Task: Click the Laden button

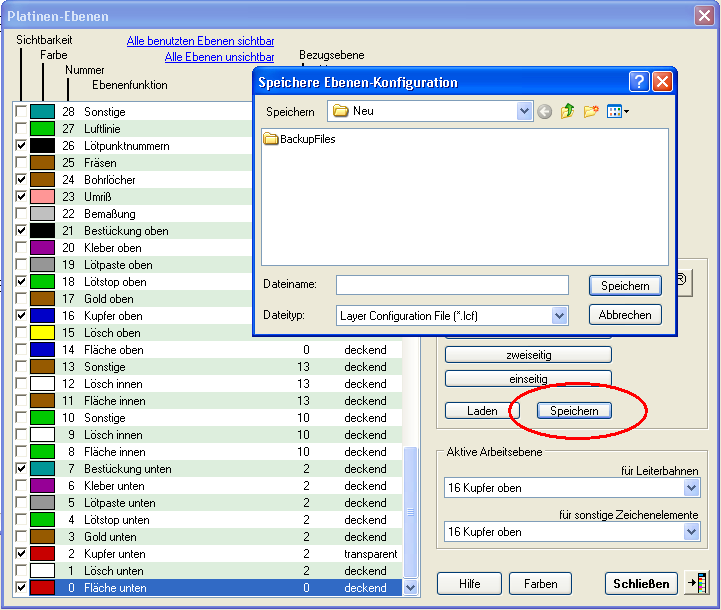Action: click(x=482, y=410)
